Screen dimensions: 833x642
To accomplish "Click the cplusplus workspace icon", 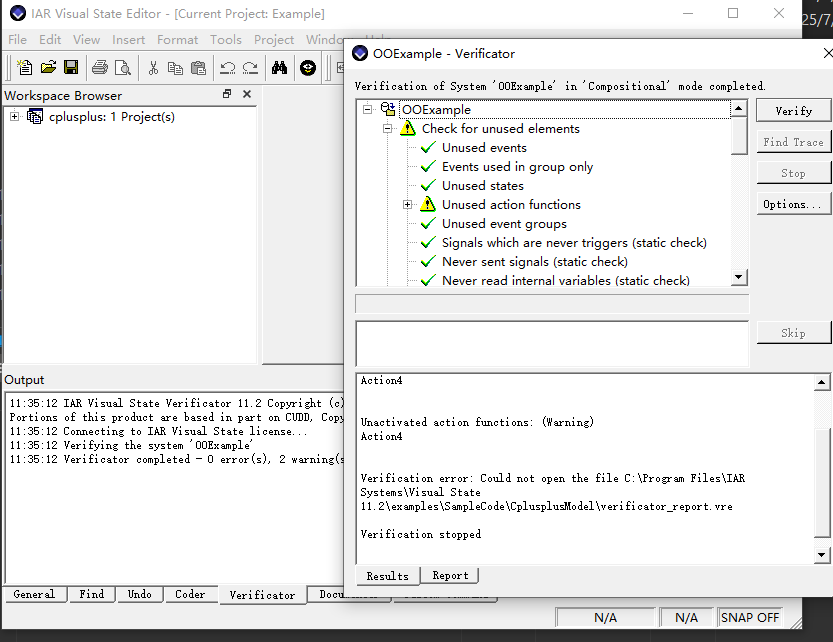I will (x=35, y=116).
